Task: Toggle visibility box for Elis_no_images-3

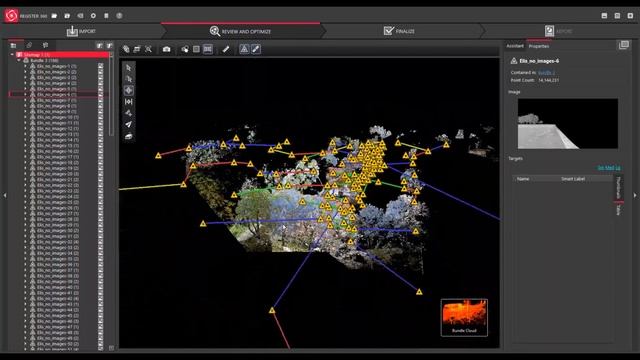Action: pos(100,77)
